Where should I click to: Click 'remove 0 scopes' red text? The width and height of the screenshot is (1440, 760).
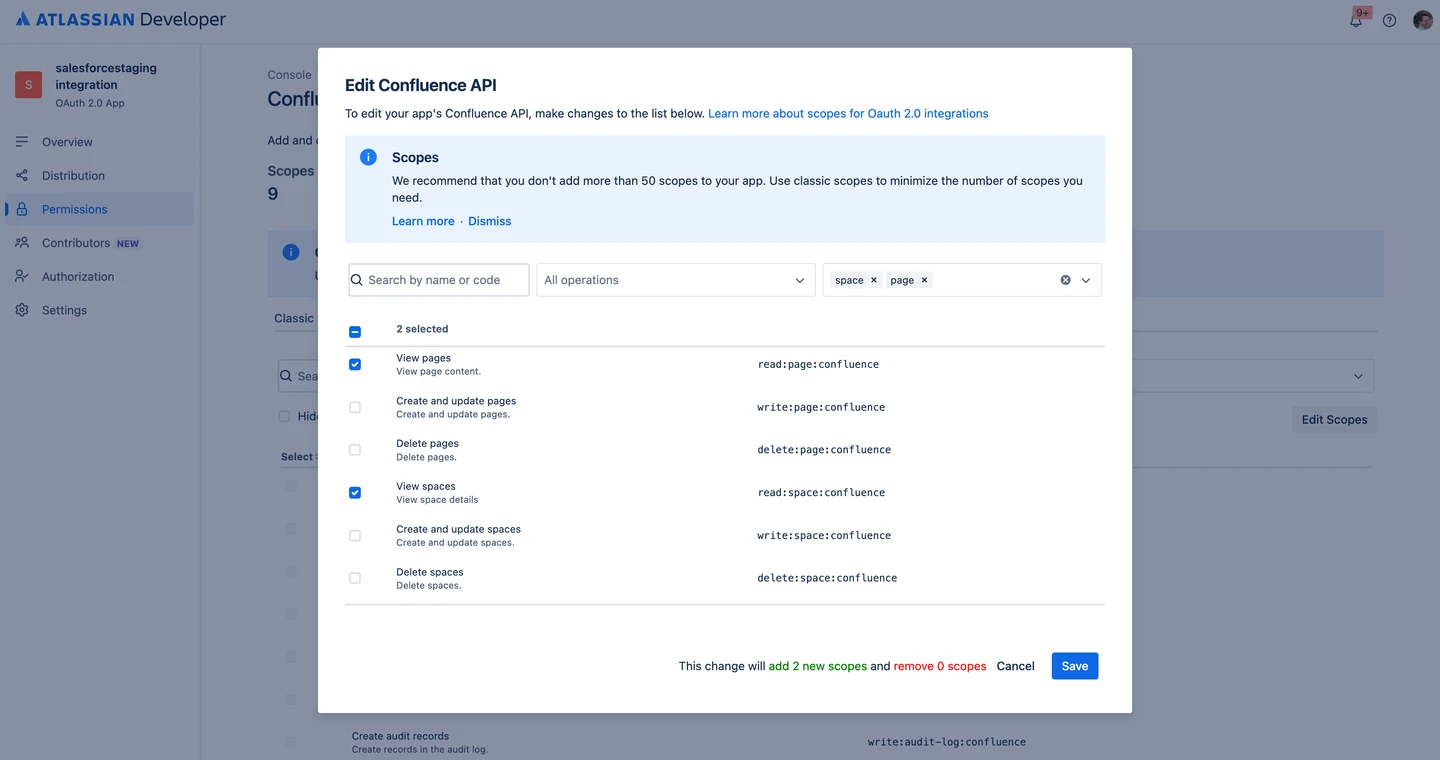click(940, 666)
